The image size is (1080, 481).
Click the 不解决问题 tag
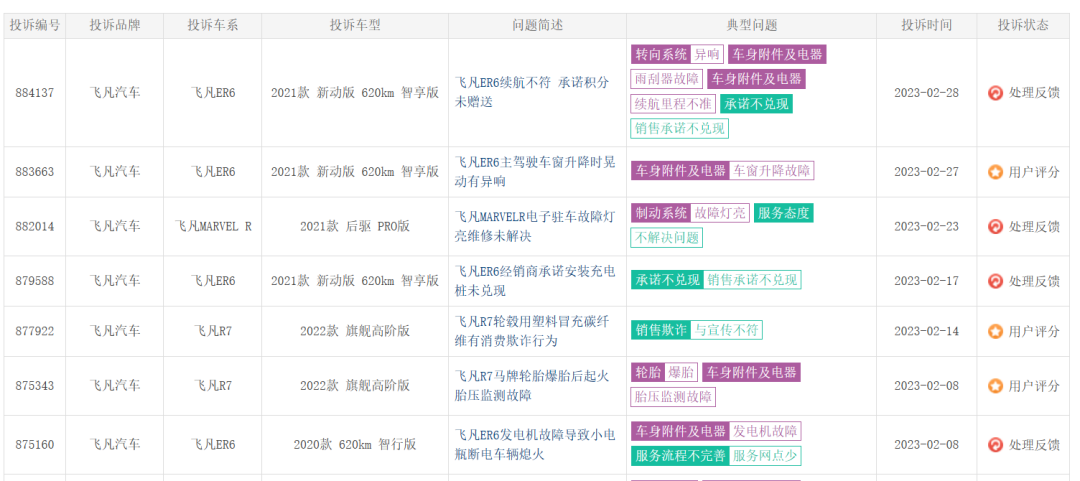tap(666, 238)
